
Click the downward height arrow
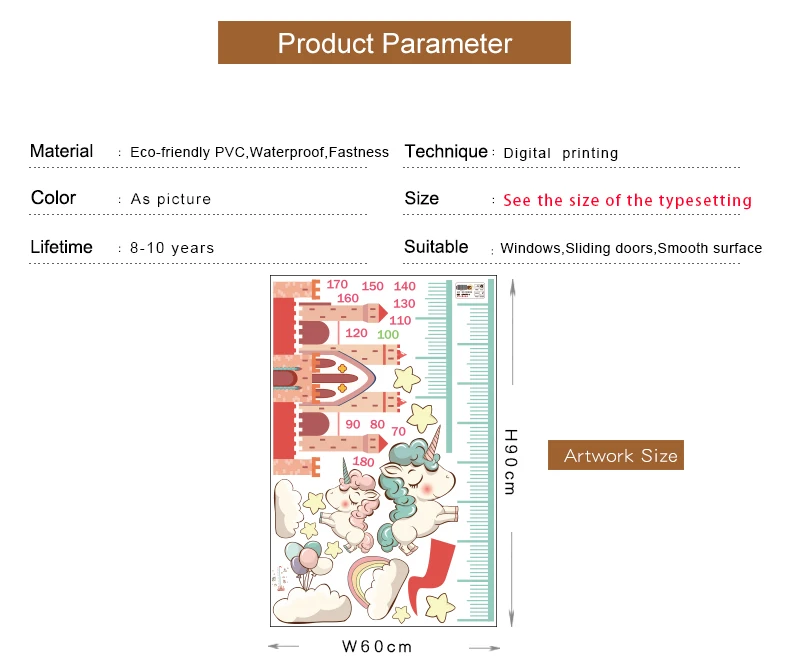[x=512, y=579]
